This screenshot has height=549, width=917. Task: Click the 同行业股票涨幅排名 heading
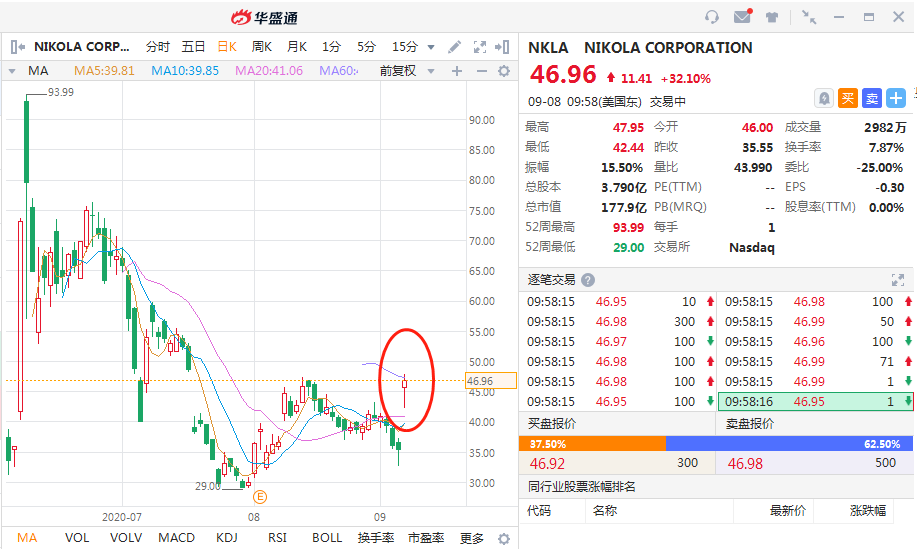[581, 486]
